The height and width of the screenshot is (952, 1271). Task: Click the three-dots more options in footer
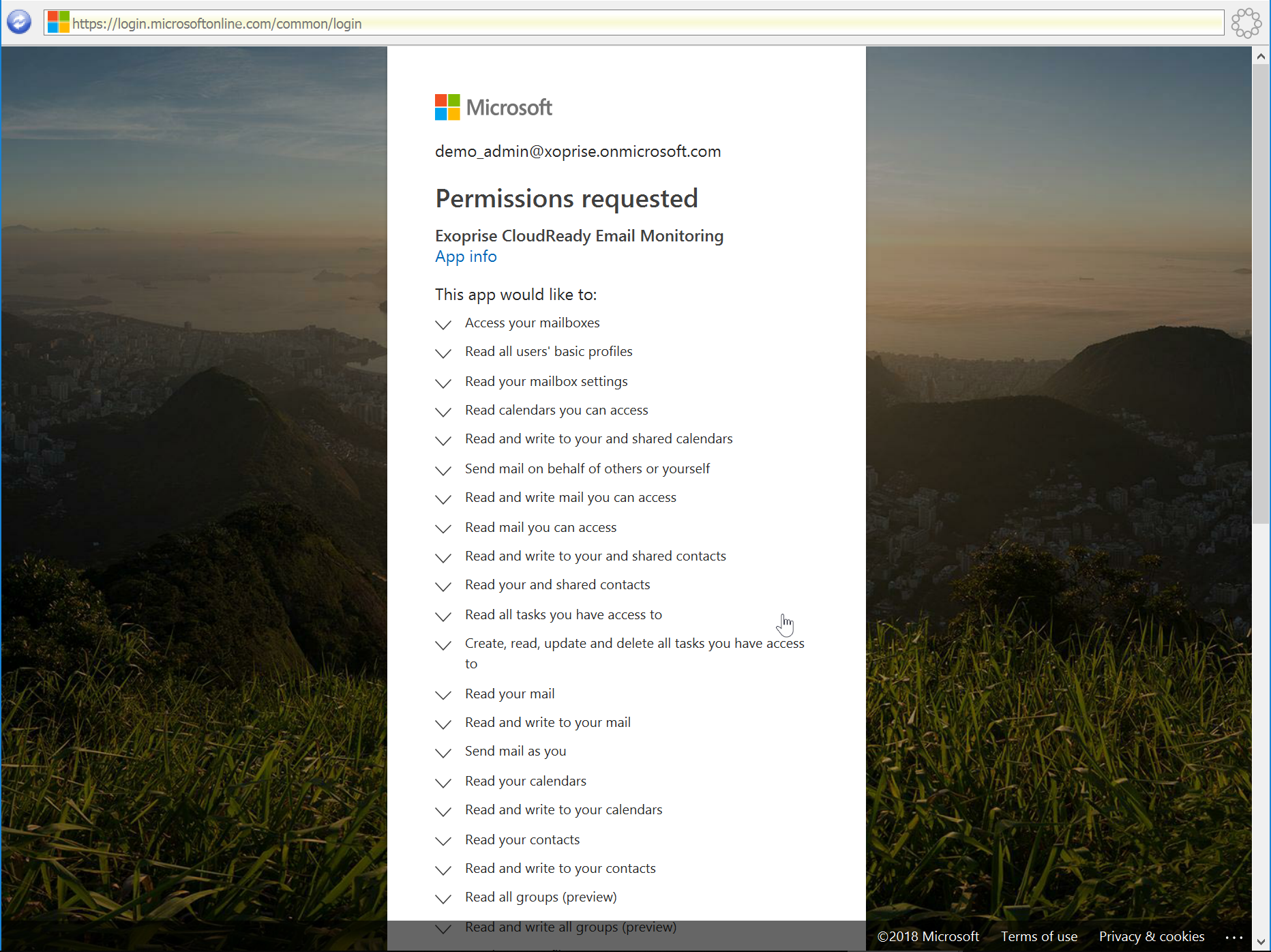coord(1233,938)
